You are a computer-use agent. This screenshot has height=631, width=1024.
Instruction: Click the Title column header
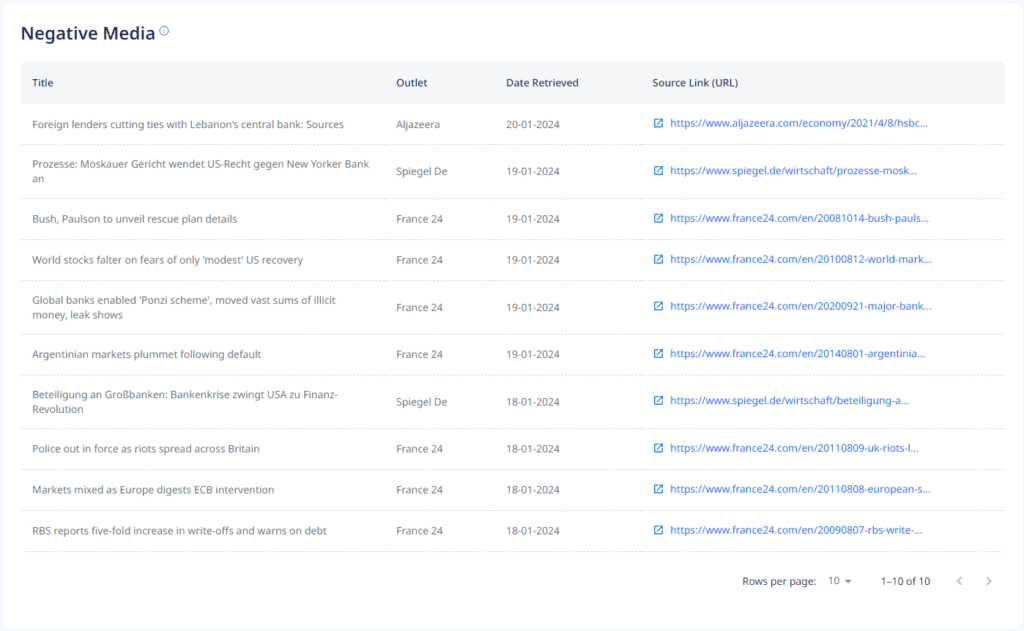[x=42, y=83]
